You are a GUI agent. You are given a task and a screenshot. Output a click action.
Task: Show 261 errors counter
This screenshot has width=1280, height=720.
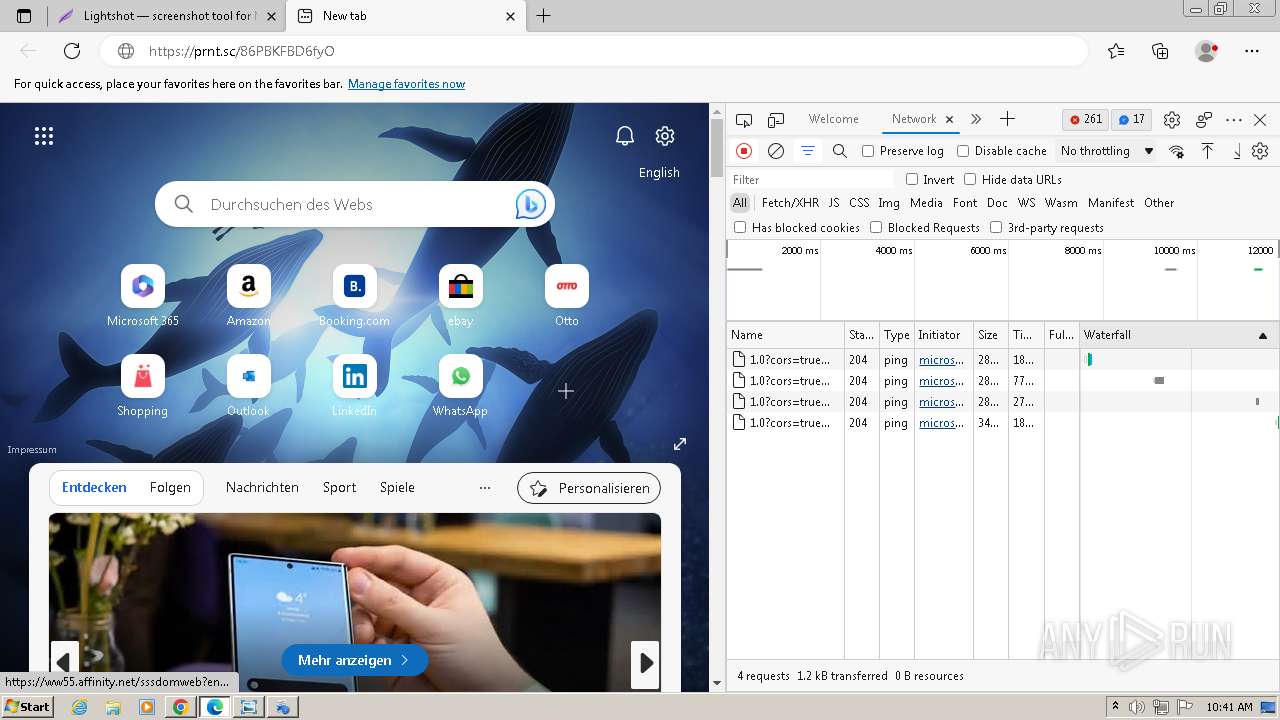pos(1086,119)
